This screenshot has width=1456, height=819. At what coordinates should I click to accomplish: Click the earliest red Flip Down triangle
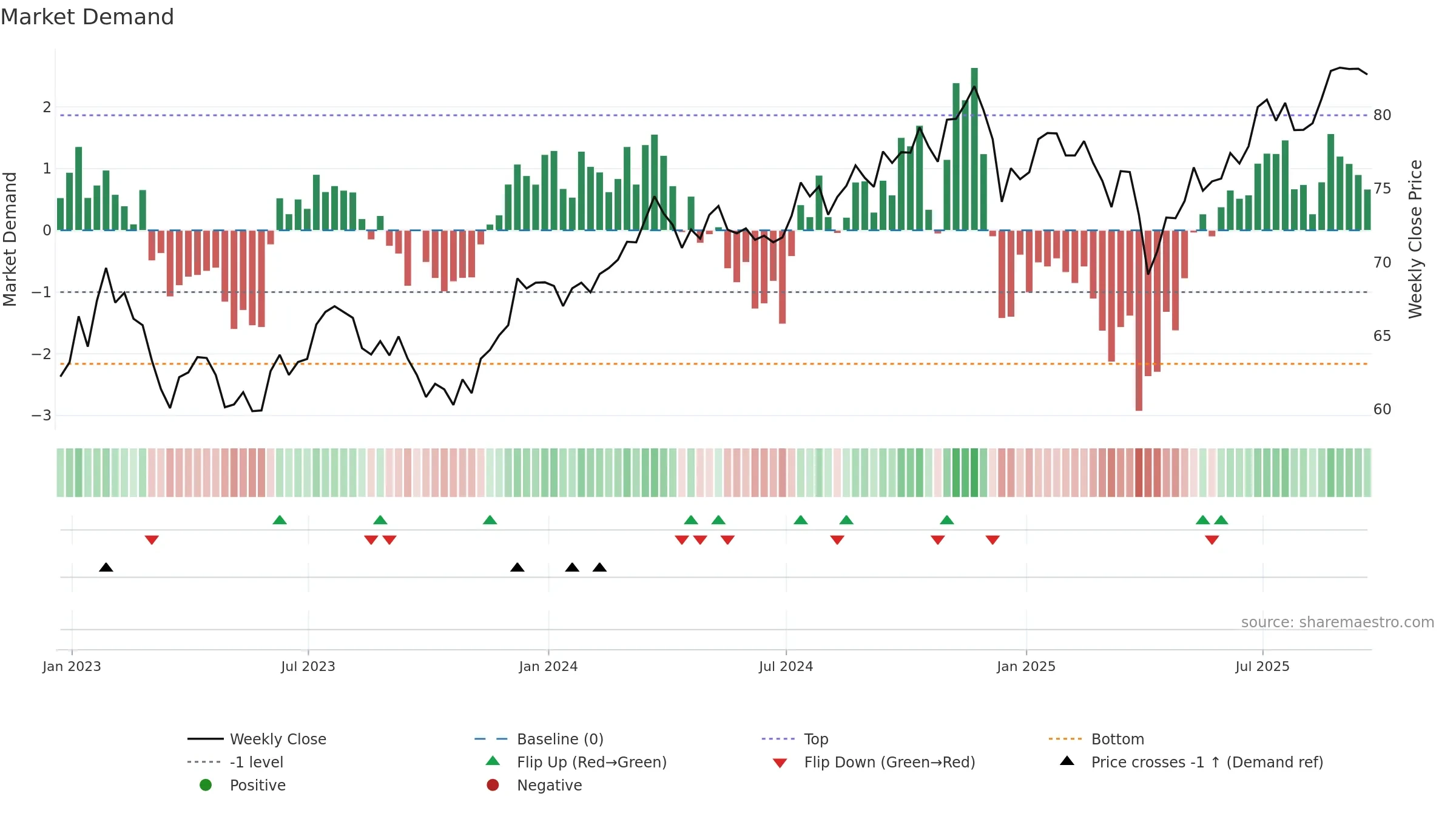pos(152,539)
